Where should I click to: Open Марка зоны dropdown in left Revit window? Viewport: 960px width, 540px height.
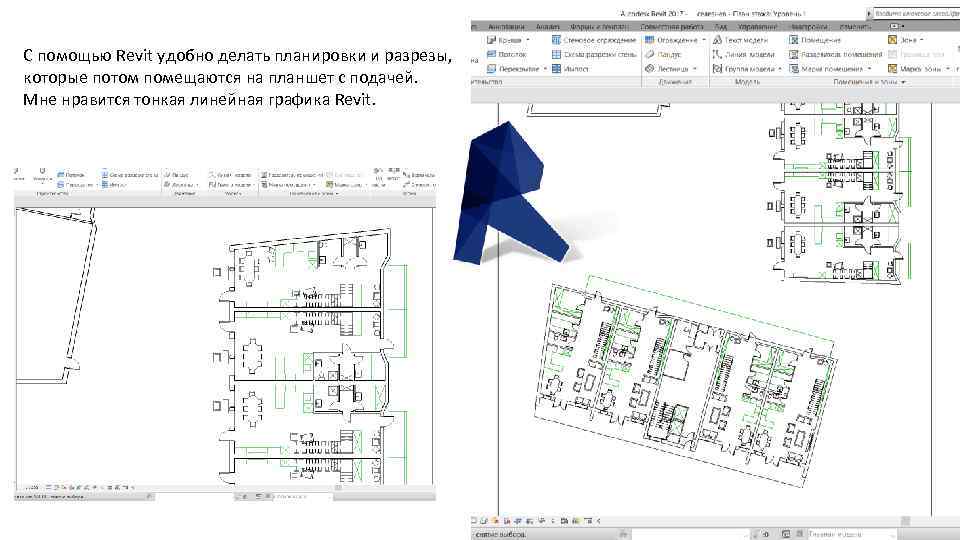[x=367, y=185]
